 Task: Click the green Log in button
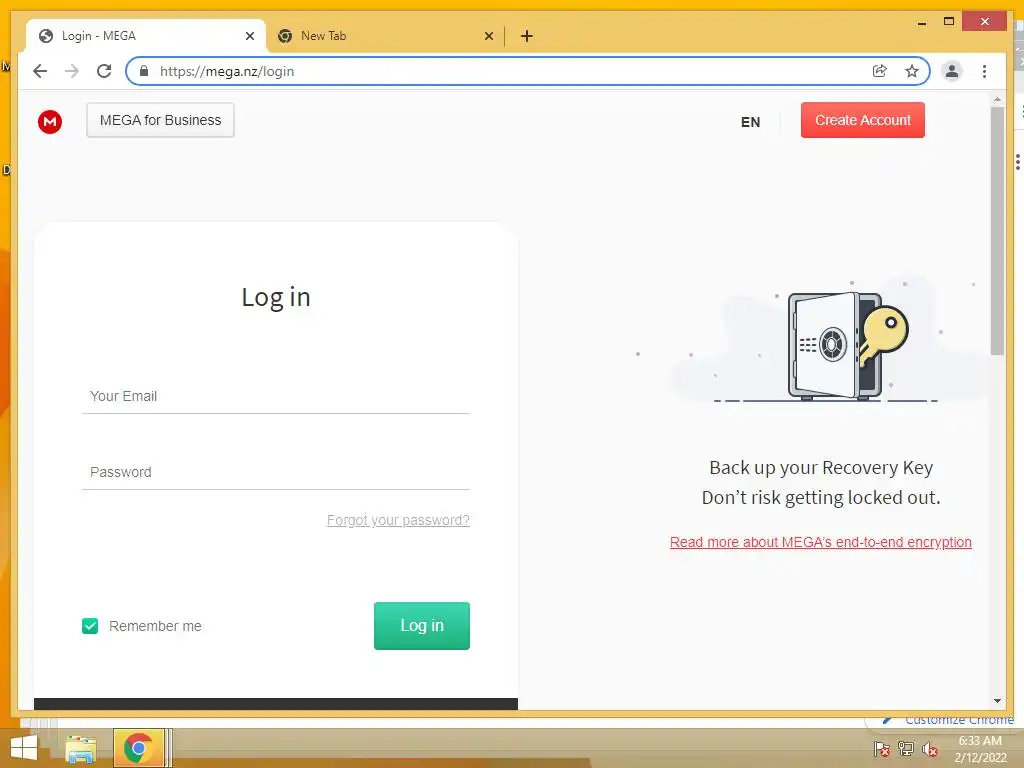[422, 626]
